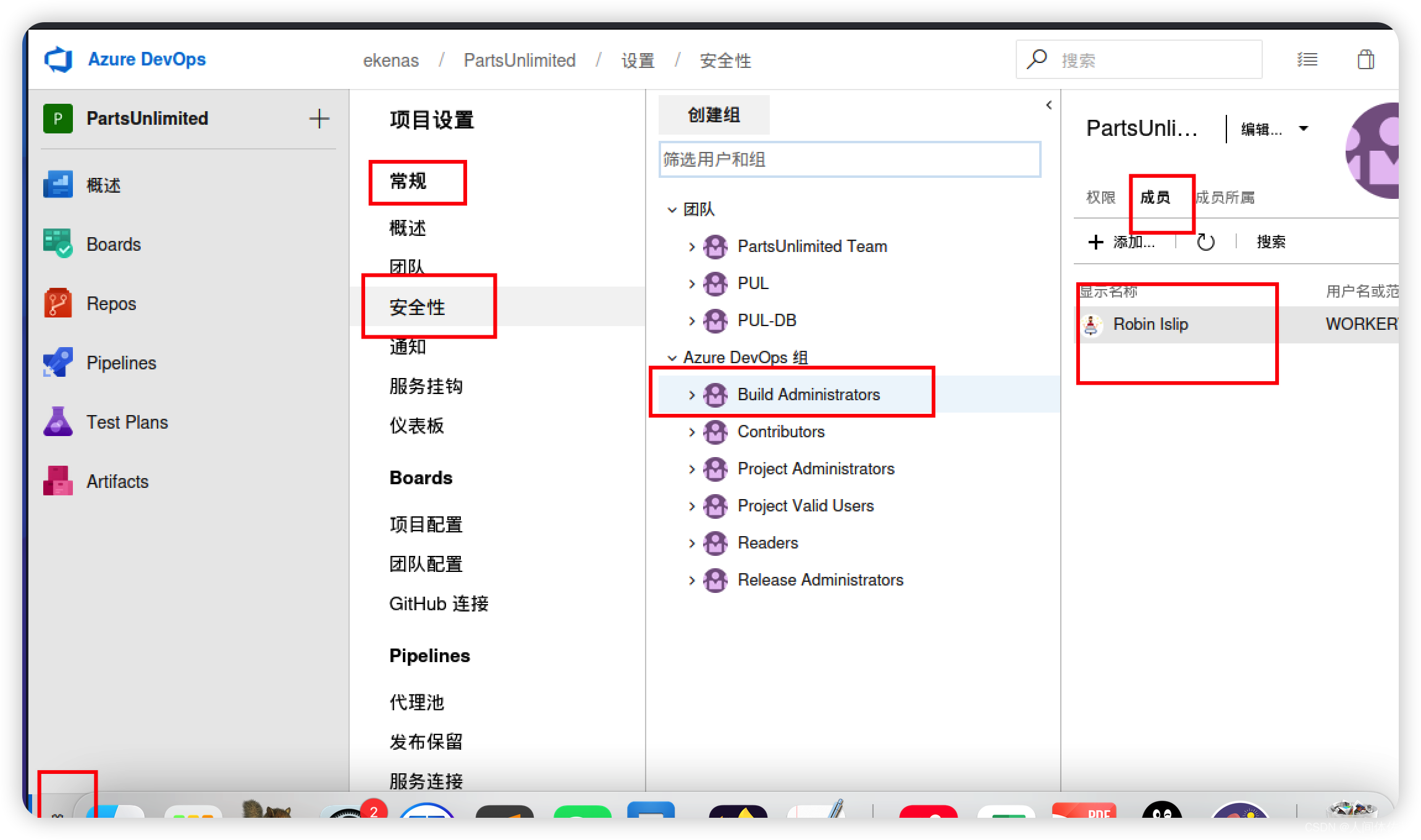Viewport: 1421px width, 840px height.
Task: Click the Project Valid Users group icon
Action: [x=715, y=506]
